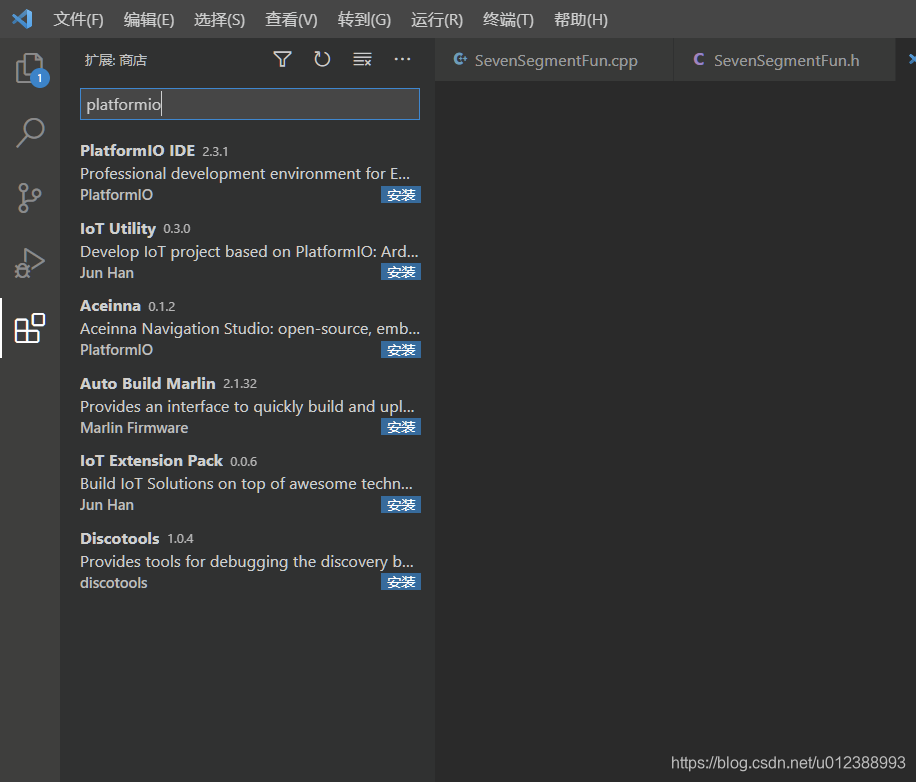Click the 扩展: 商店 panel title
The image size is (916, 782).
[x=116, y=60]
